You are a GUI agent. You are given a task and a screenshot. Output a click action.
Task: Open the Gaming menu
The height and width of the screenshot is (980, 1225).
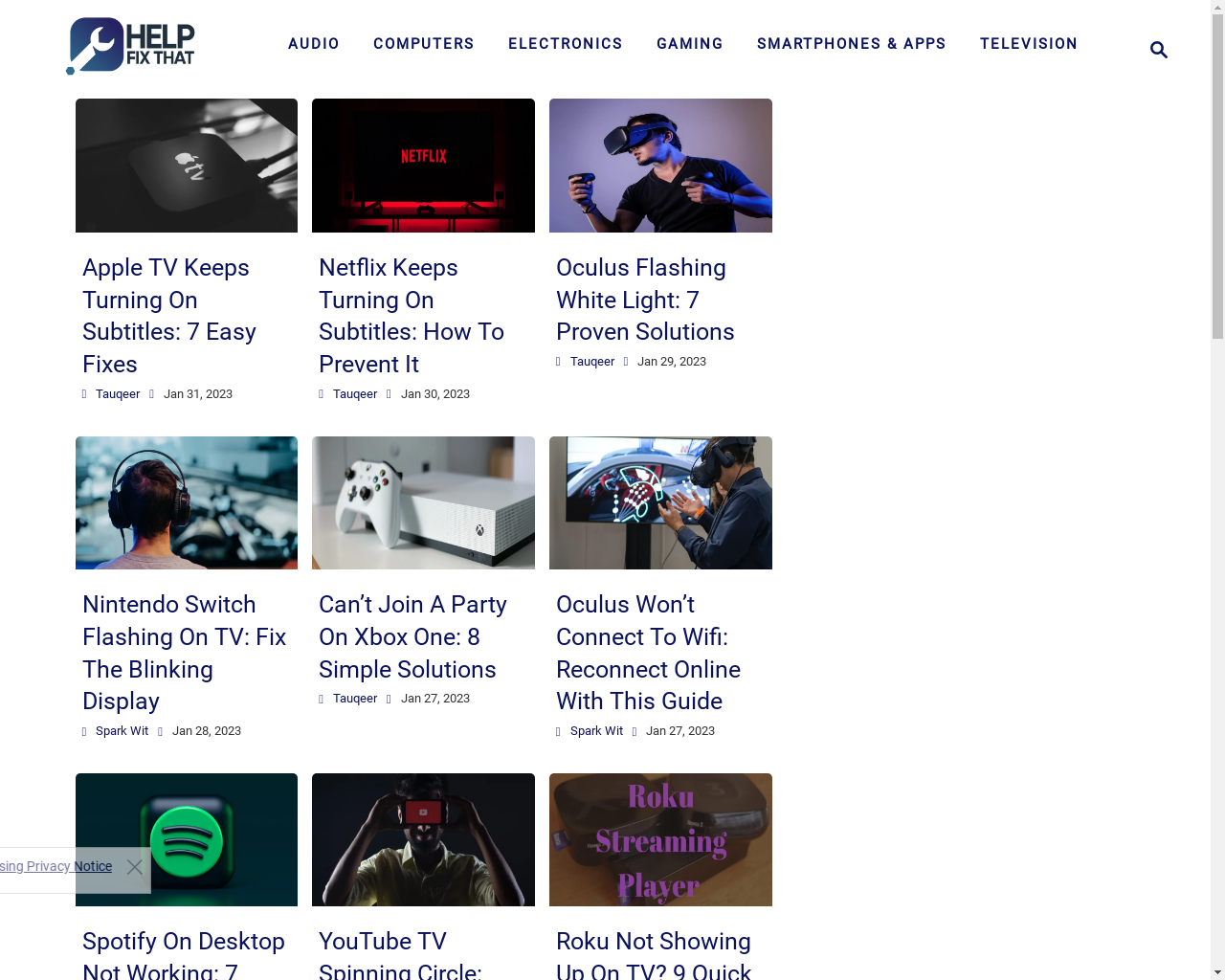(x=690, y=44)
